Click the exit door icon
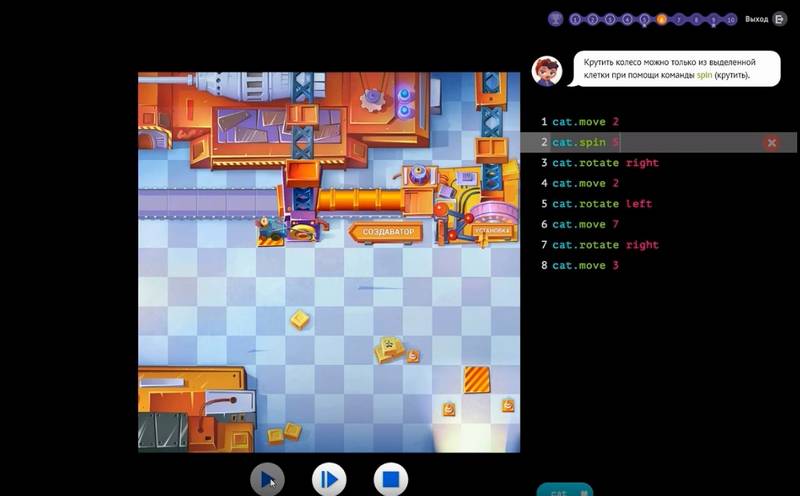This screenshot has height=496, width=800. 780,19
